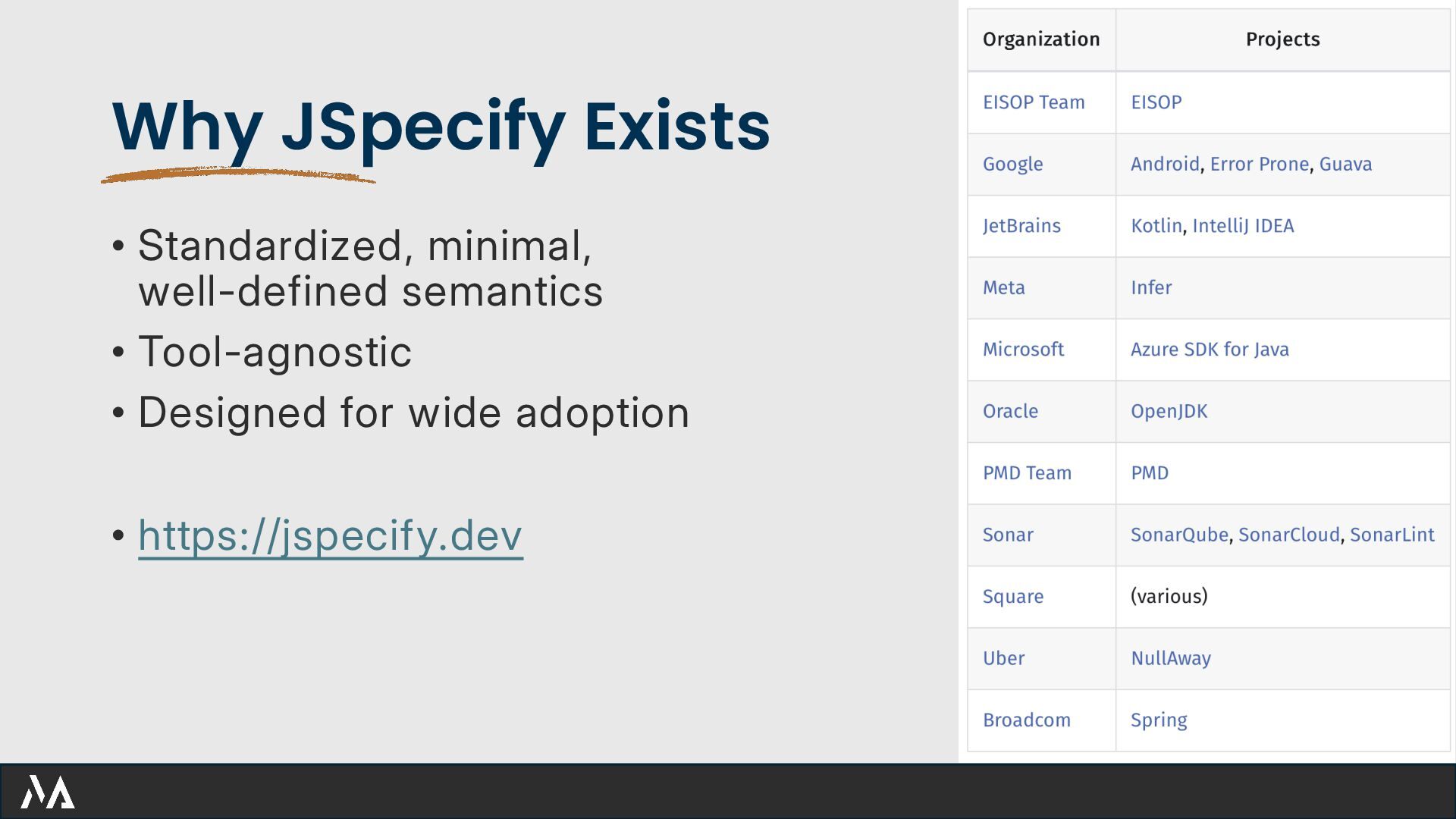
Task: Click the IntelliJ IDEA project link
Action: click(x=1242, y=226)
